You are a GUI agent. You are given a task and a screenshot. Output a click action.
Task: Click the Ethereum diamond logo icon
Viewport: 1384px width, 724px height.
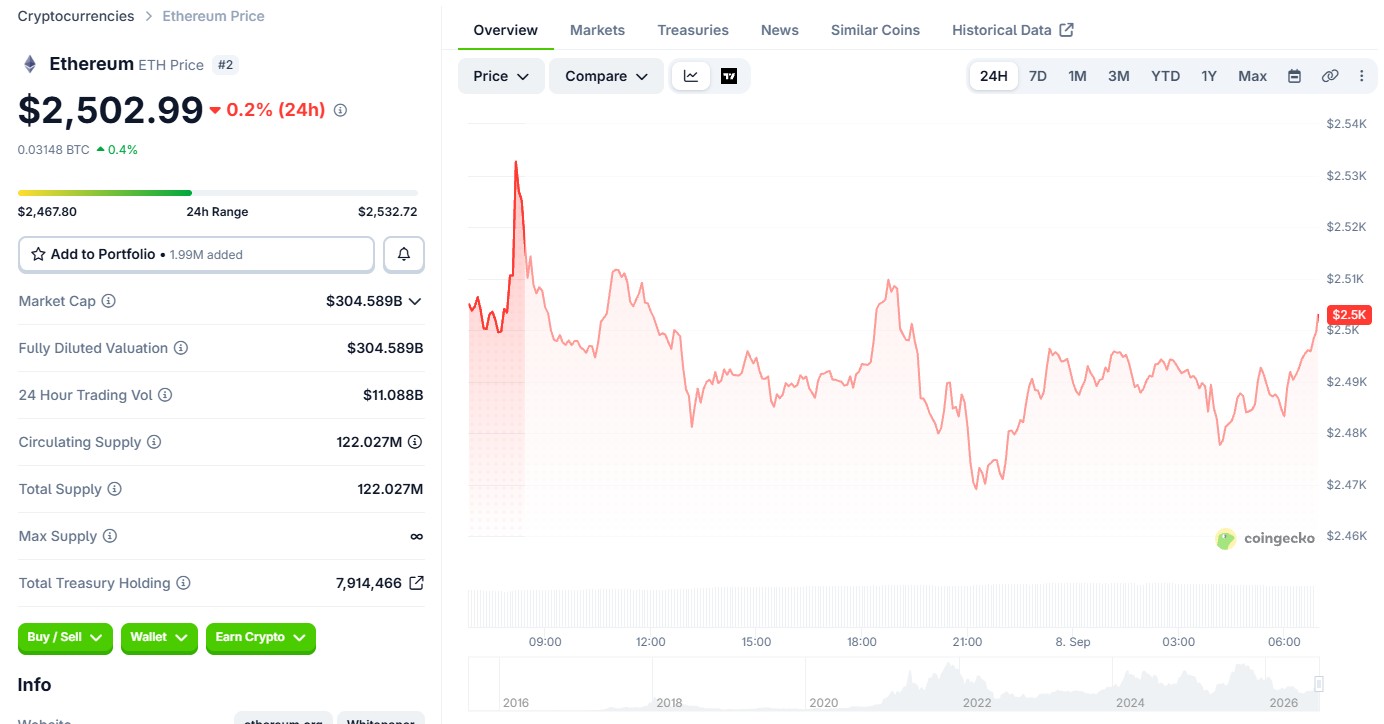30,64
